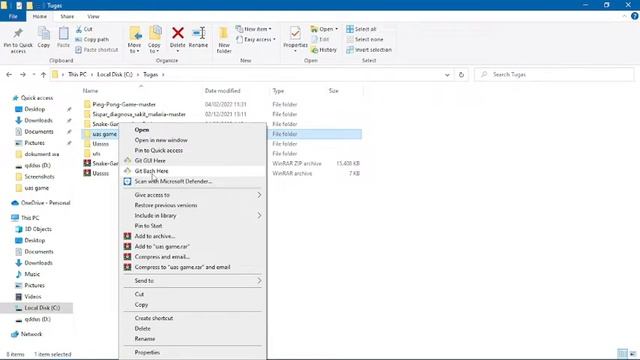Open the Easy access dropdown
Screen dimensions: 640x360
[x=256, y=40]
